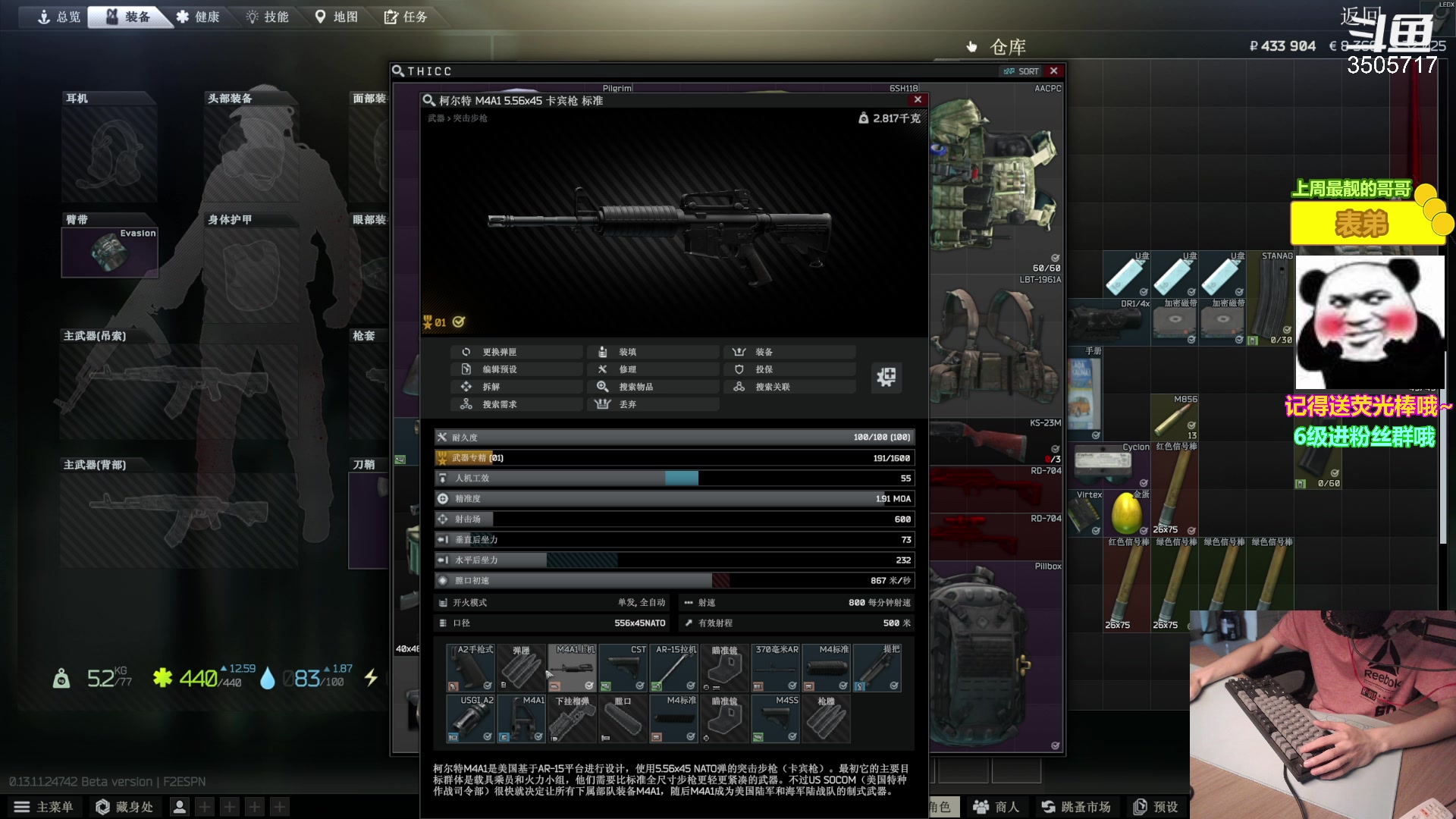This screenshot has width=1456, height=819.
Task: Open 主菜单 main menu
Action: [44, 807]
